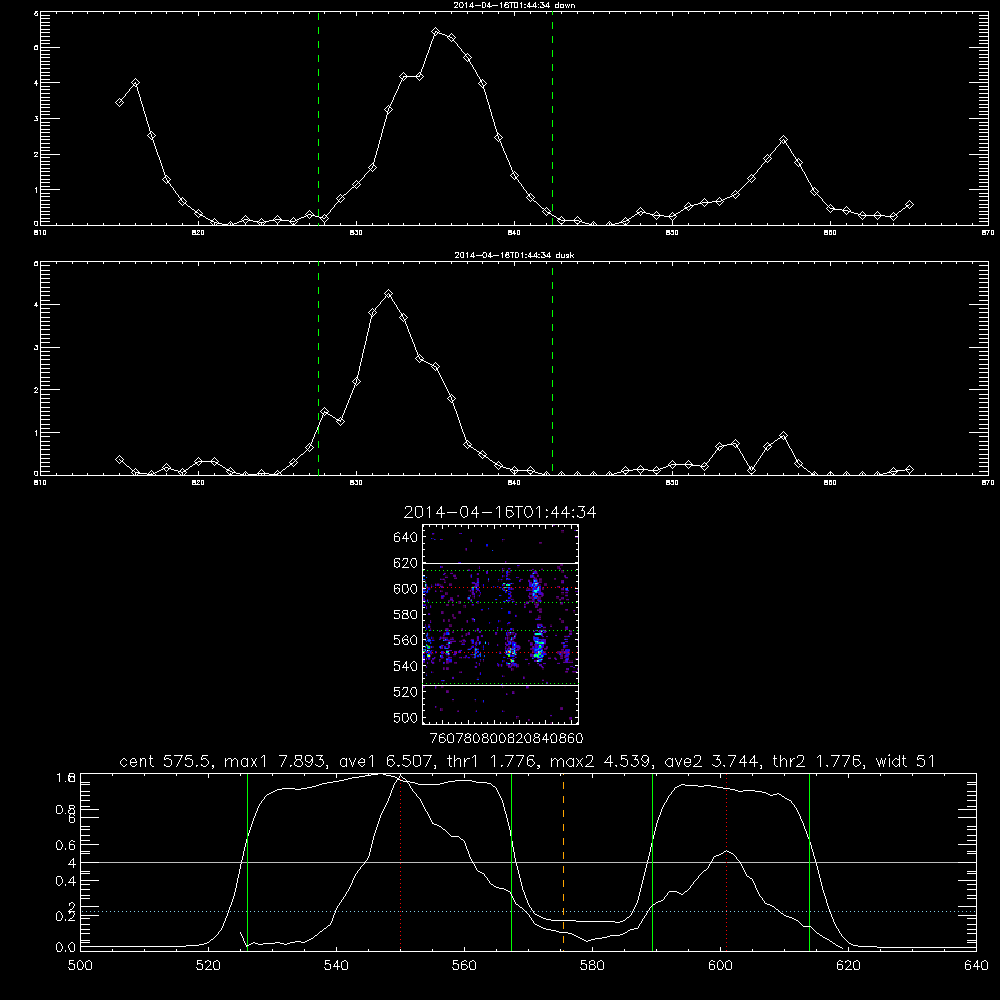Click the dawn plot title text
Image resolution: width=1000 pixels, height=1000 pixels.
515,5
